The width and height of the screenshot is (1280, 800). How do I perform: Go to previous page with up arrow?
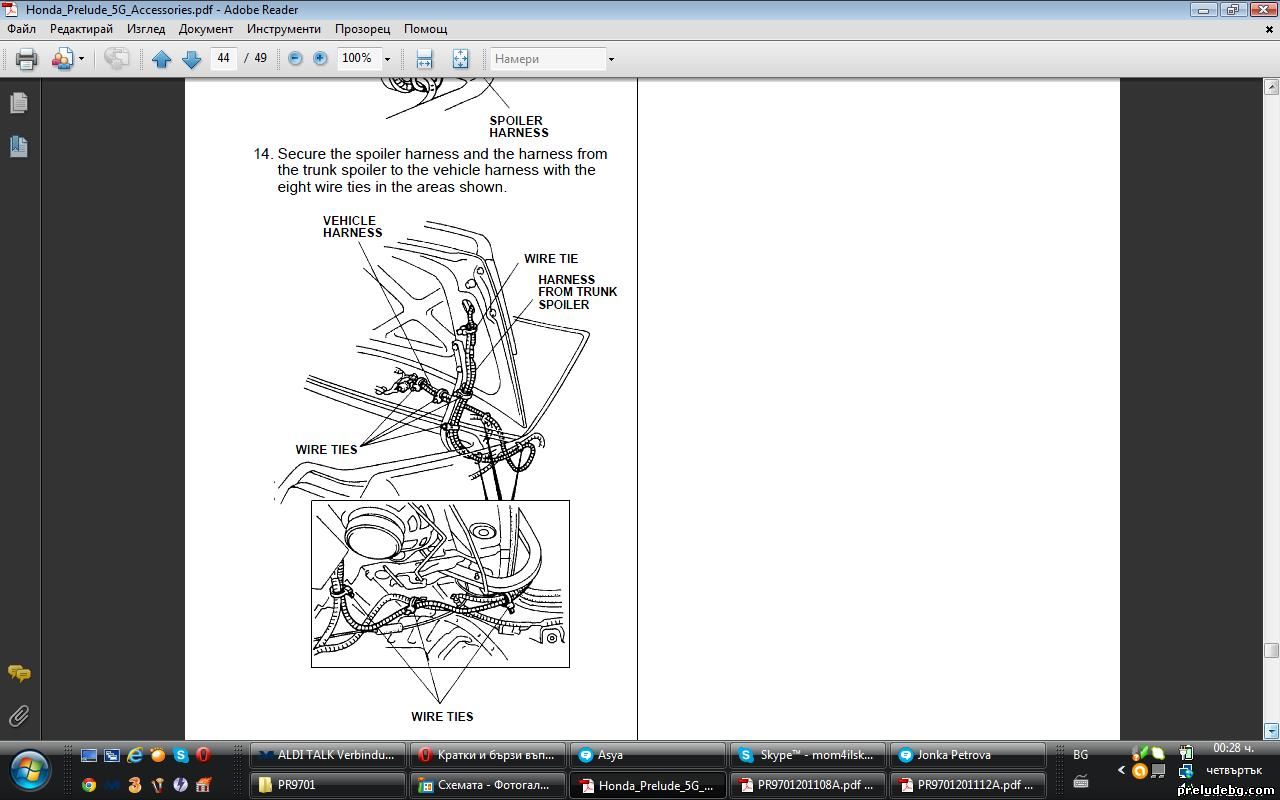[161, 59]
